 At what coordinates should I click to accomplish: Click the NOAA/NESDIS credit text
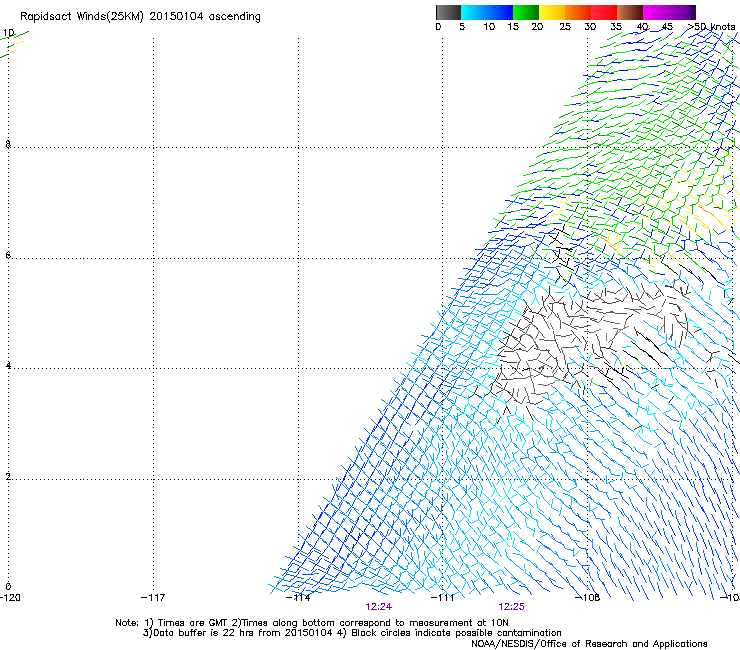click(x=589, y=644)
